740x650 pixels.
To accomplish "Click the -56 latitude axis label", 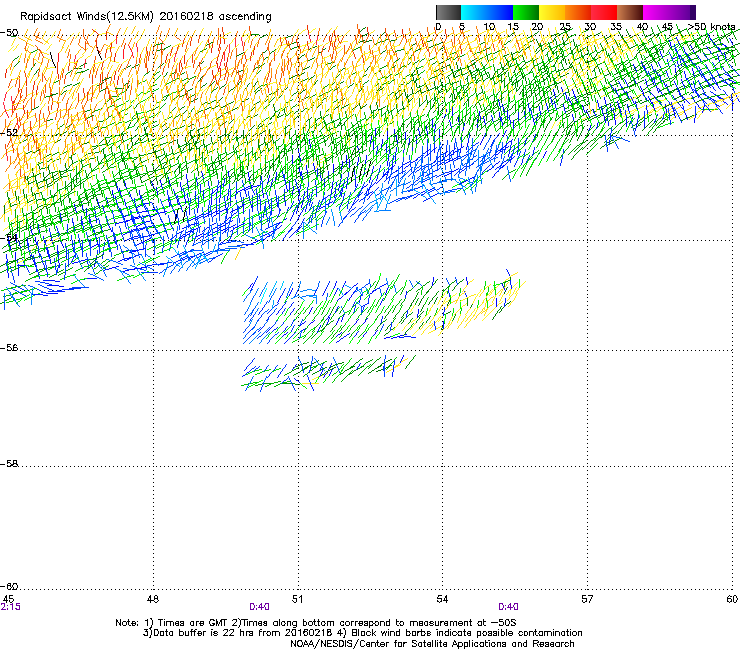I will coord(9,348).
